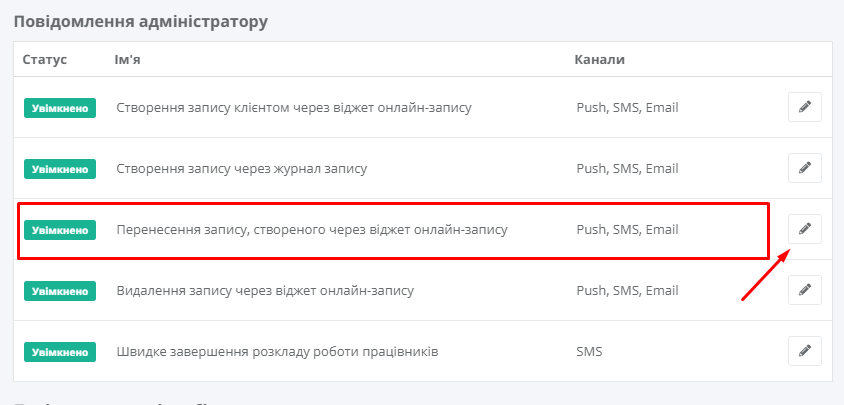Click 'Перенесення запису, створеного через віджет' name text
The width and height of the screenshot is (844, 405).
coord(312,230)
